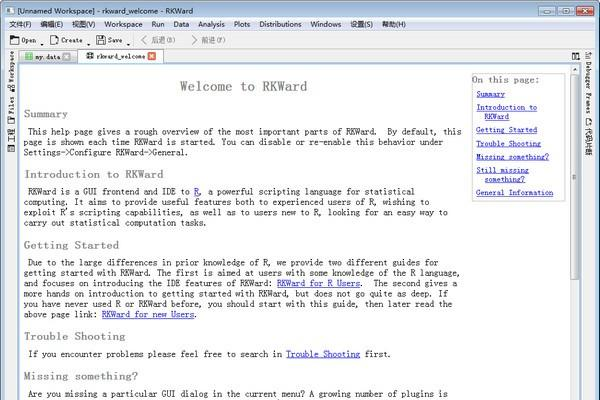Click the Create new document icon
600x400 pixels.
[54, 40]
